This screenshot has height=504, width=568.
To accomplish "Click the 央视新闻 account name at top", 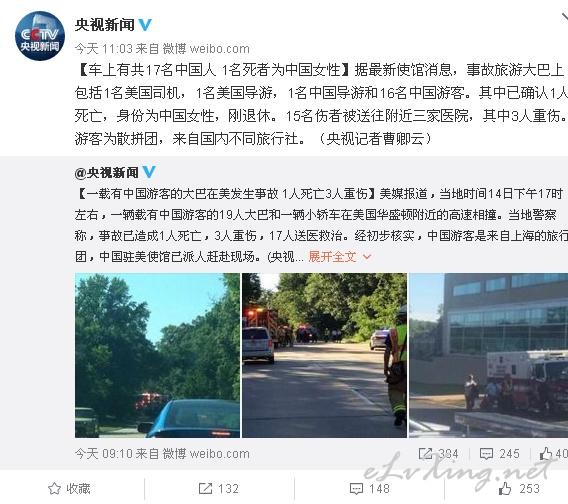I will click(104, 25).
